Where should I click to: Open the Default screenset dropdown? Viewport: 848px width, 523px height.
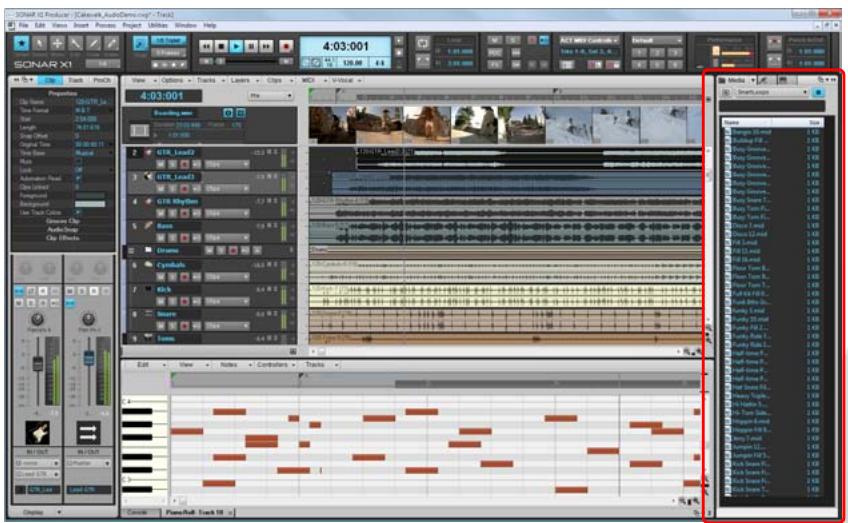point(656,41)
